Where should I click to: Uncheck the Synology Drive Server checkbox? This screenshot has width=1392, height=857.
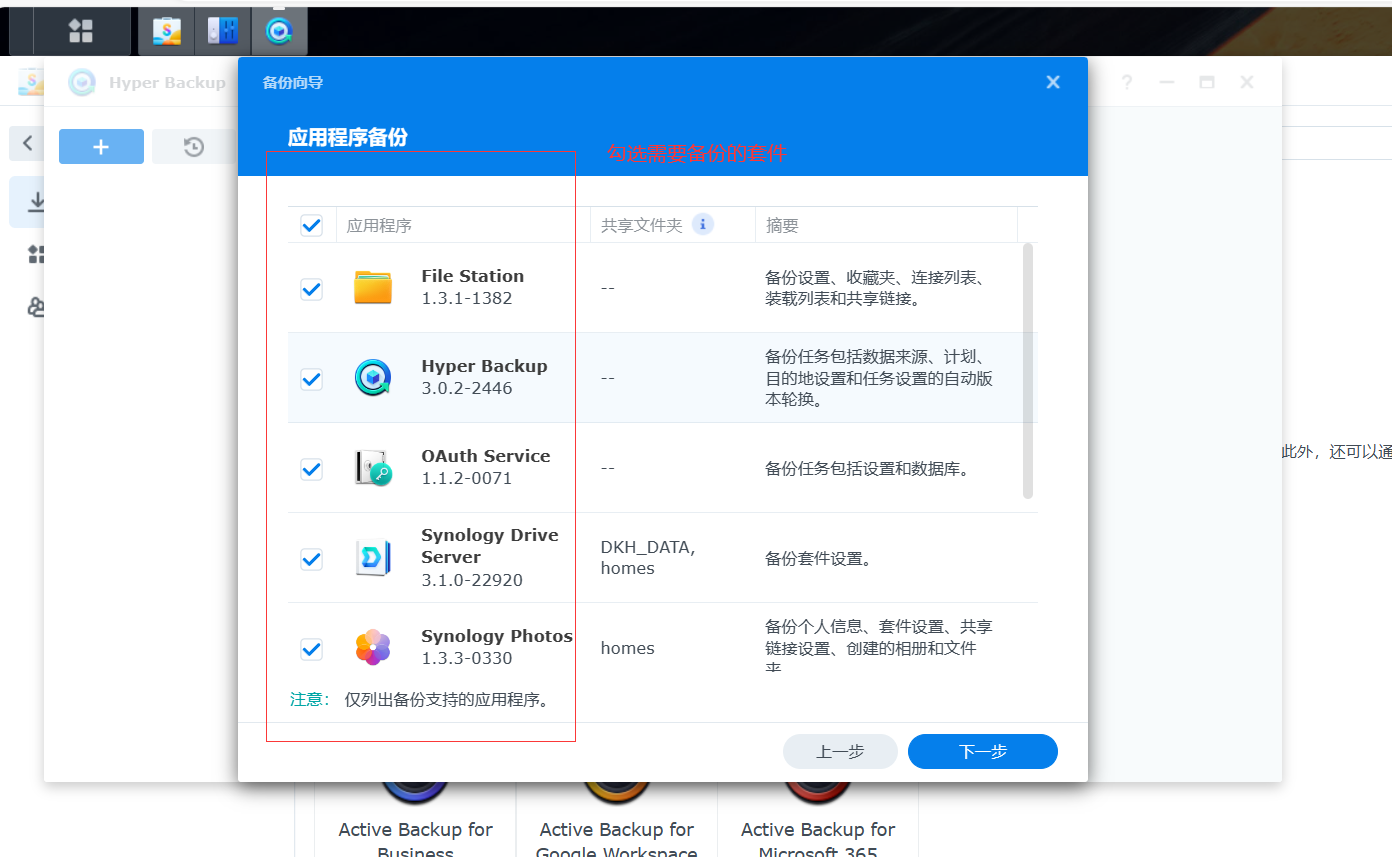pos(312,559)
